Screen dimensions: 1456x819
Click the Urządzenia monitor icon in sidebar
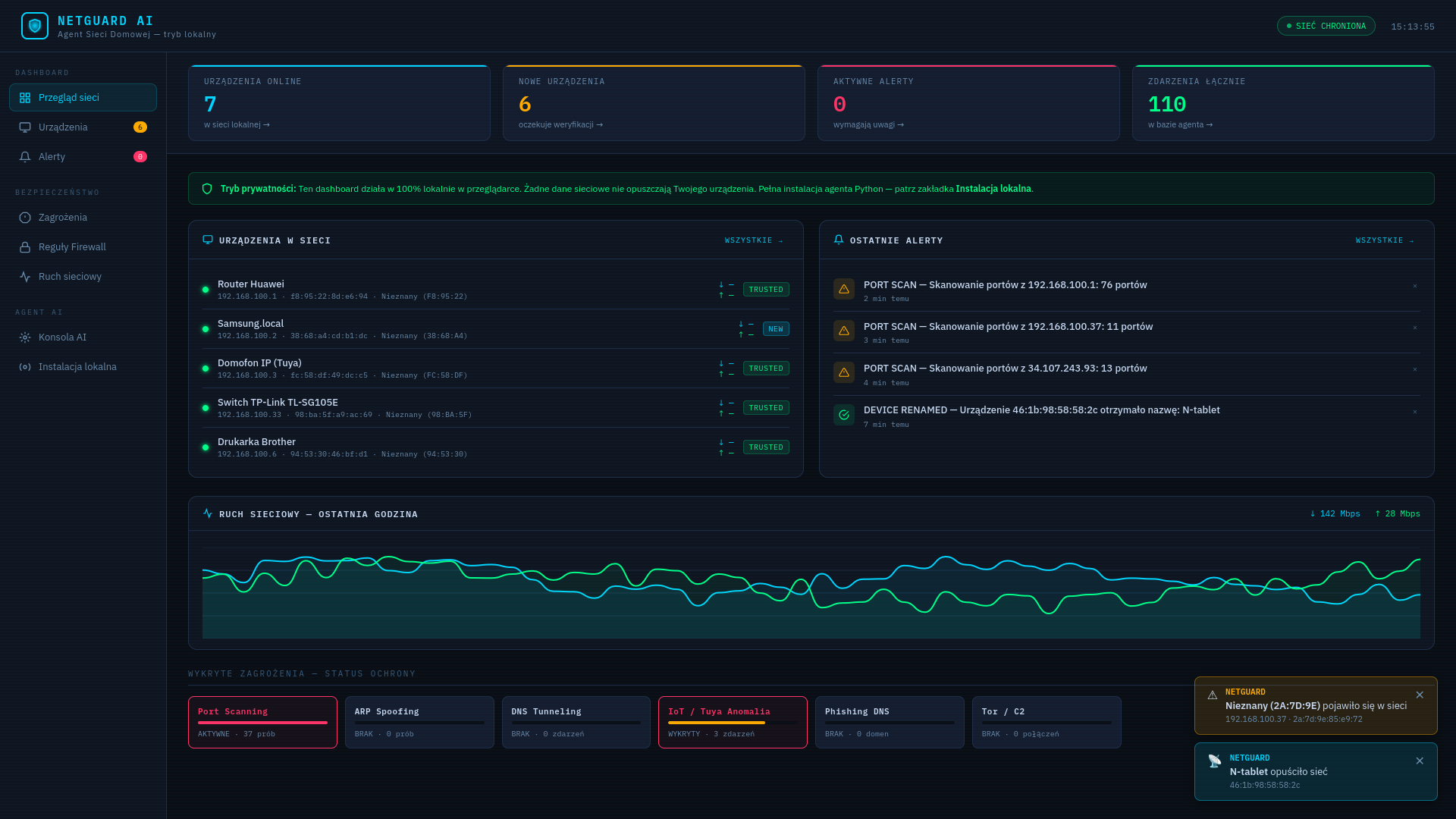point(25,127)
